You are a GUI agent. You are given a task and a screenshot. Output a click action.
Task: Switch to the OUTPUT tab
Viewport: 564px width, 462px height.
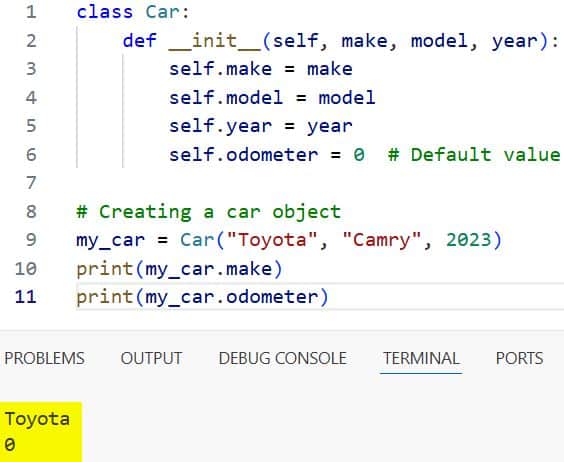point(151,358)
